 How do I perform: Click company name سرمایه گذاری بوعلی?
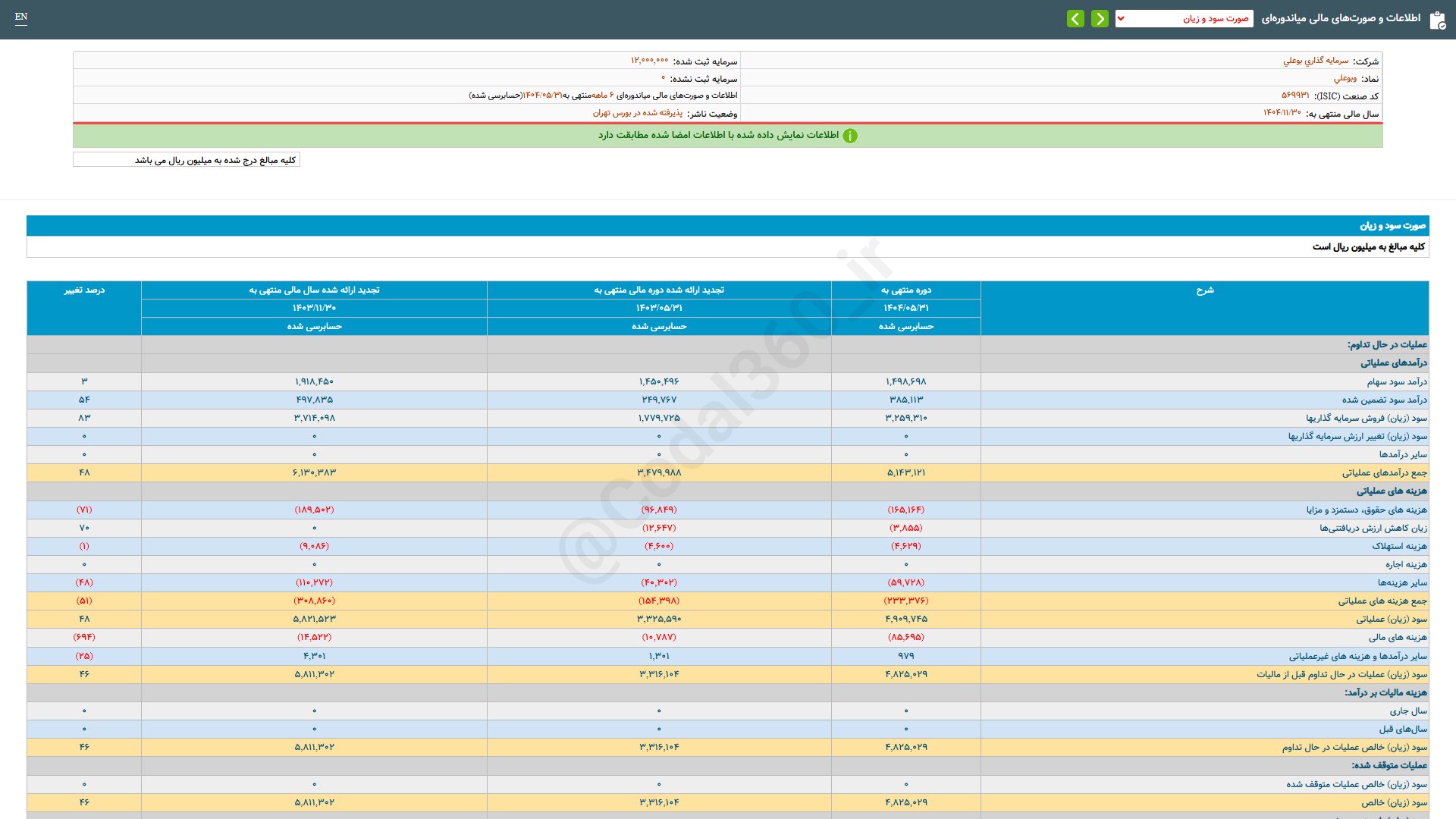(x=1316, y=61)
